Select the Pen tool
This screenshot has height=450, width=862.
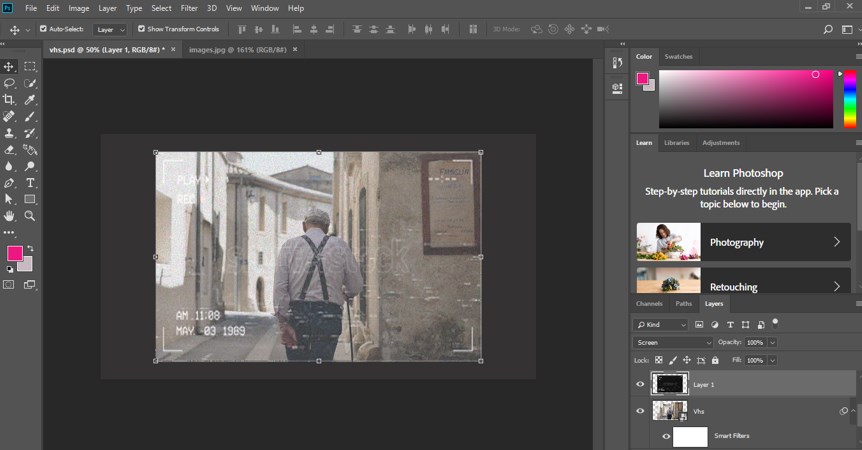[x=9, y=183]
